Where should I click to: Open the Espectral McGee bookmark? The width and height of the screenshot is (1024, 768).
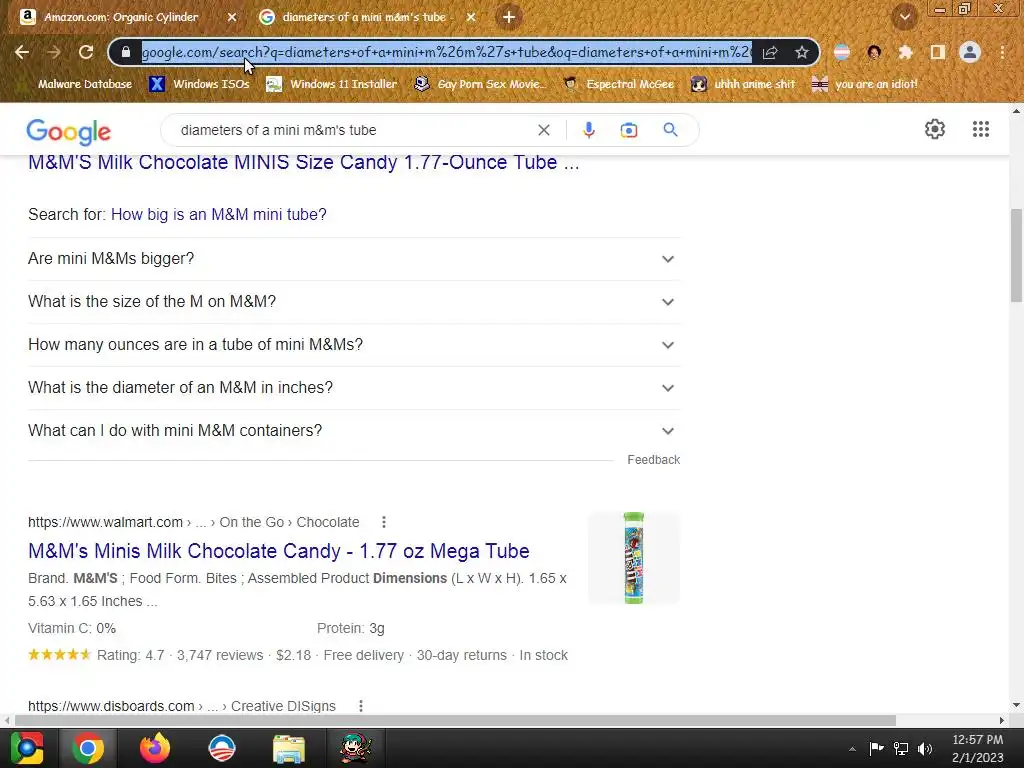click(618, 84)
